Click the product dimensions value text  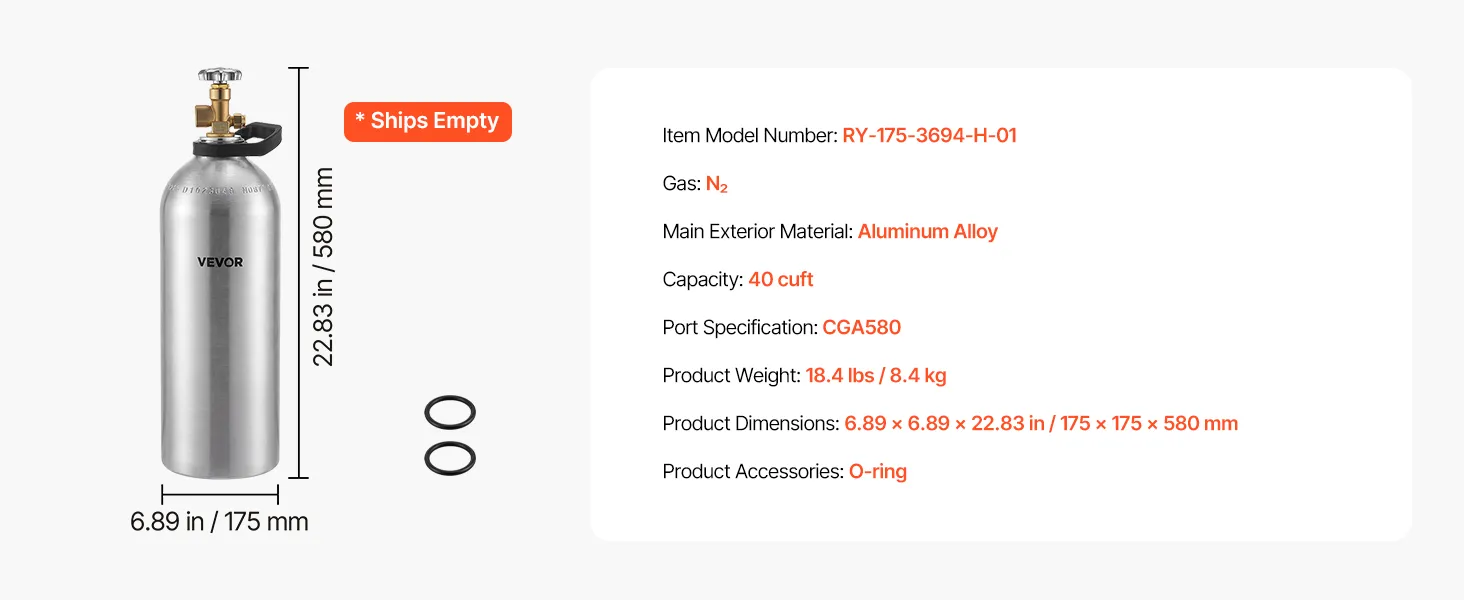[x=1041, y=423]
